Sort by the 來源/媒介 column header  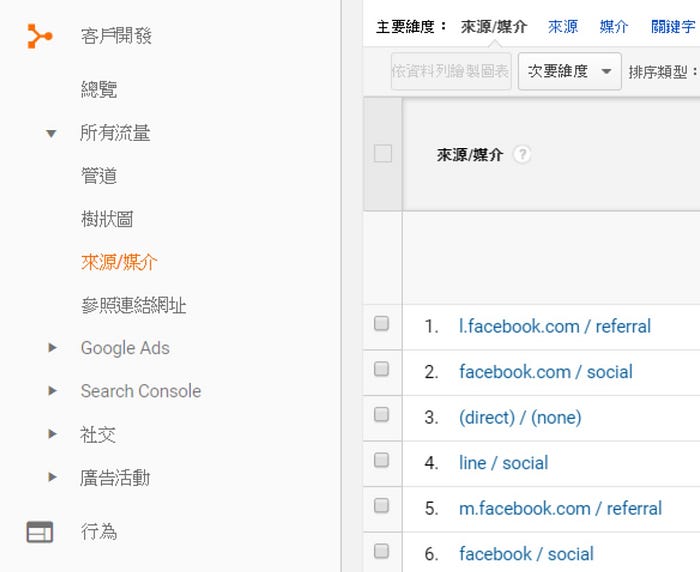pyautogui.click(x=470, y=155)
